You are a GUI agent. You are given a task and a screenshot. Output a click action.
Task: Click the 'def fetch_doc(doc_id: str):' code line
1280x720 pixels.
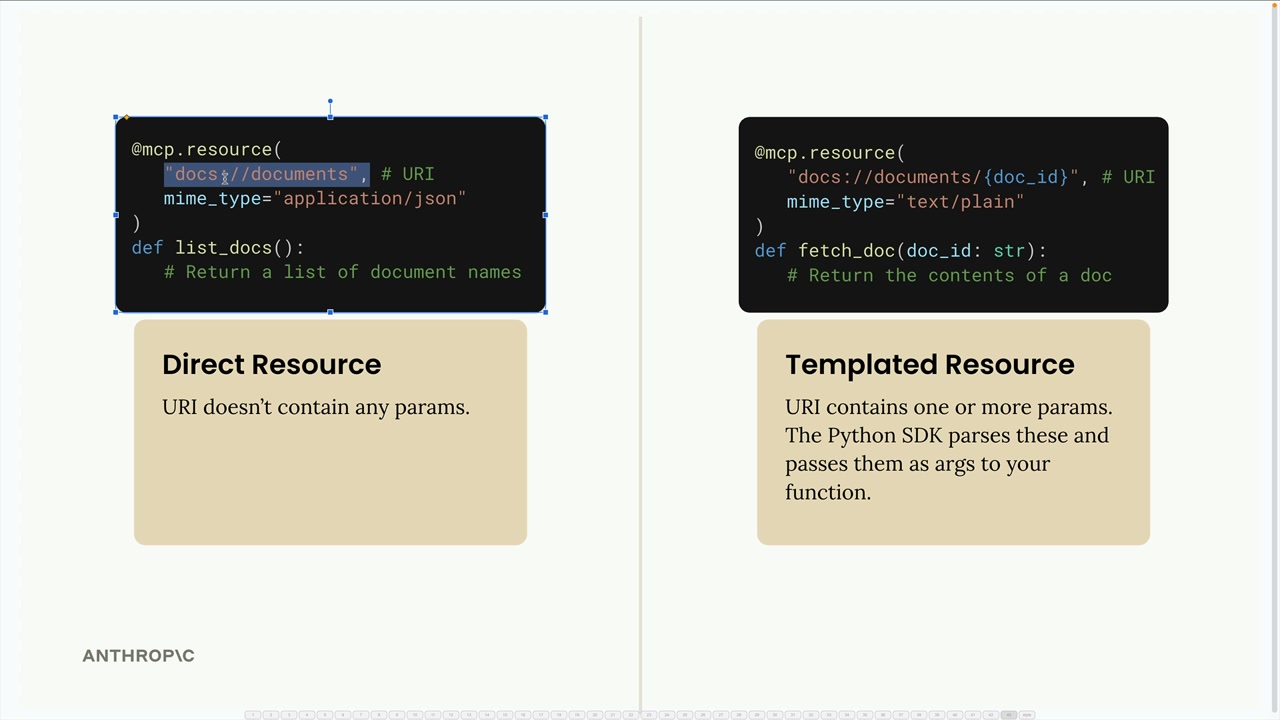tap(900, 251)
